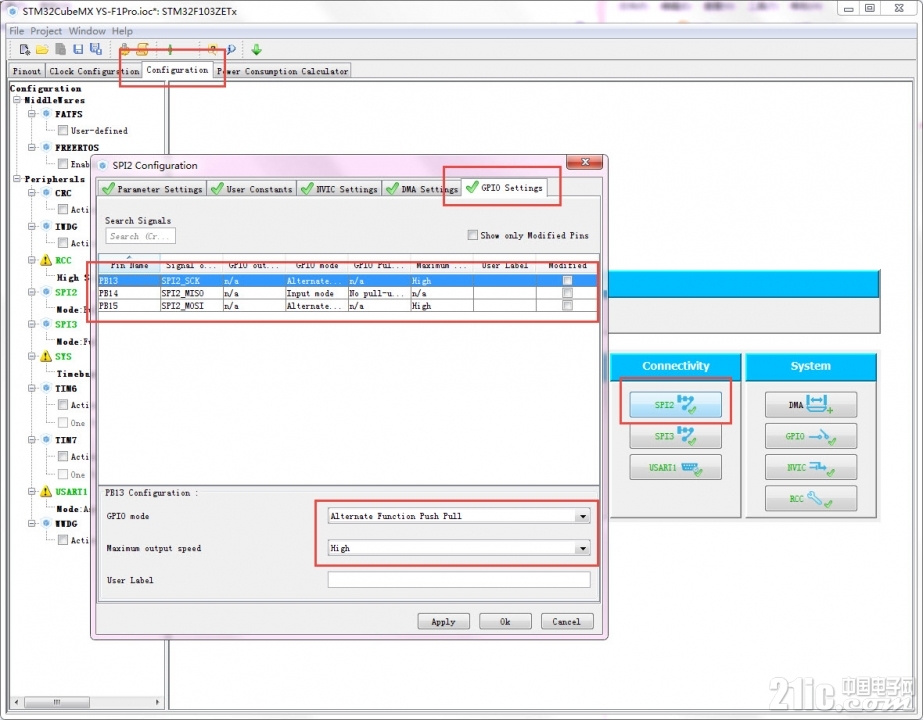Click the TIM6 node icon in tree
Viewport: 923px width, 720px height.
tap(46, 388)
